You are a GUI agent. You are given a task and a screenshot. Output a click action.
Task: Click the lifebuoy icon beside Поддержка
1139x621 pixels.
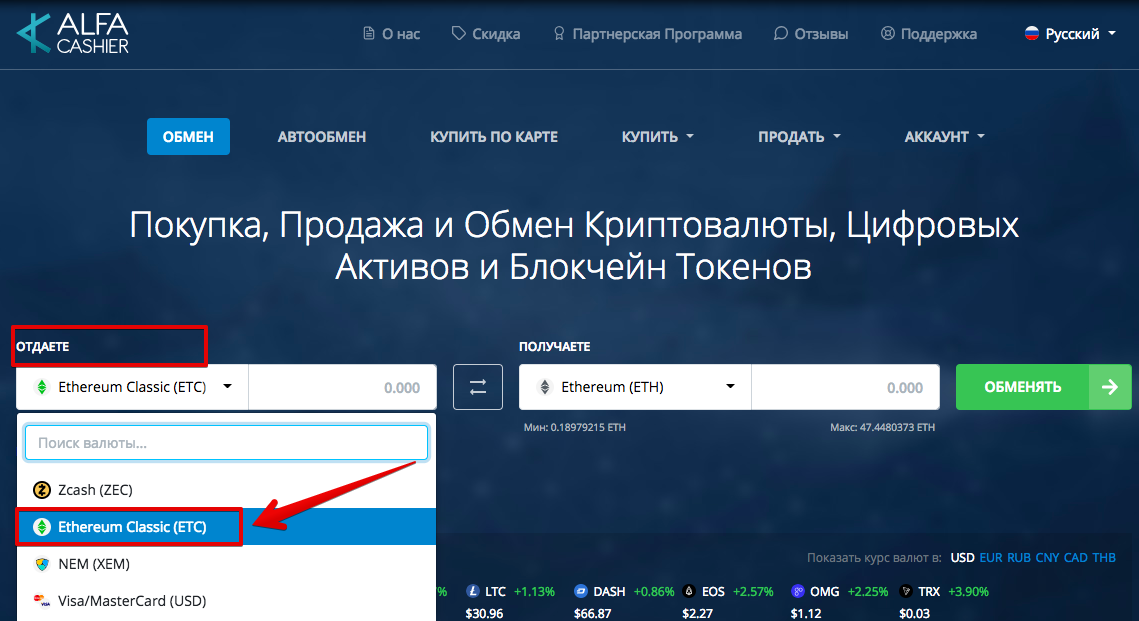click(x=888, y=33)
